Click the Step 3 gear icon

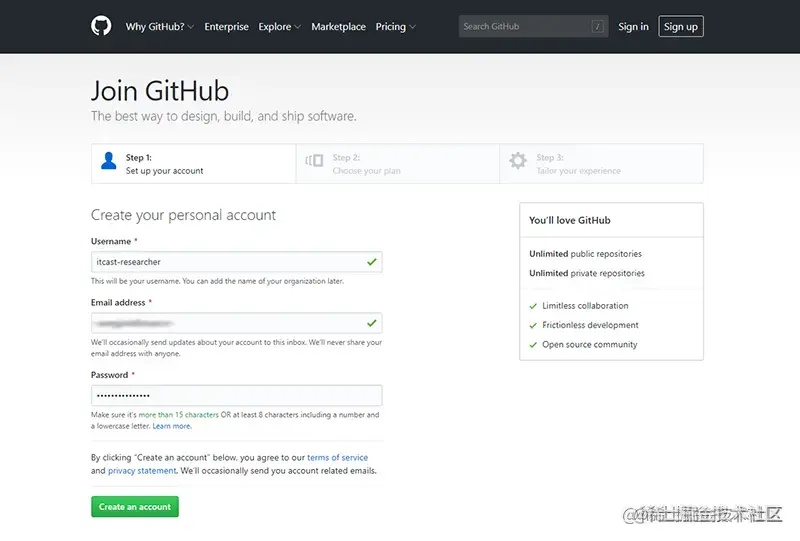tap(518, 161)
